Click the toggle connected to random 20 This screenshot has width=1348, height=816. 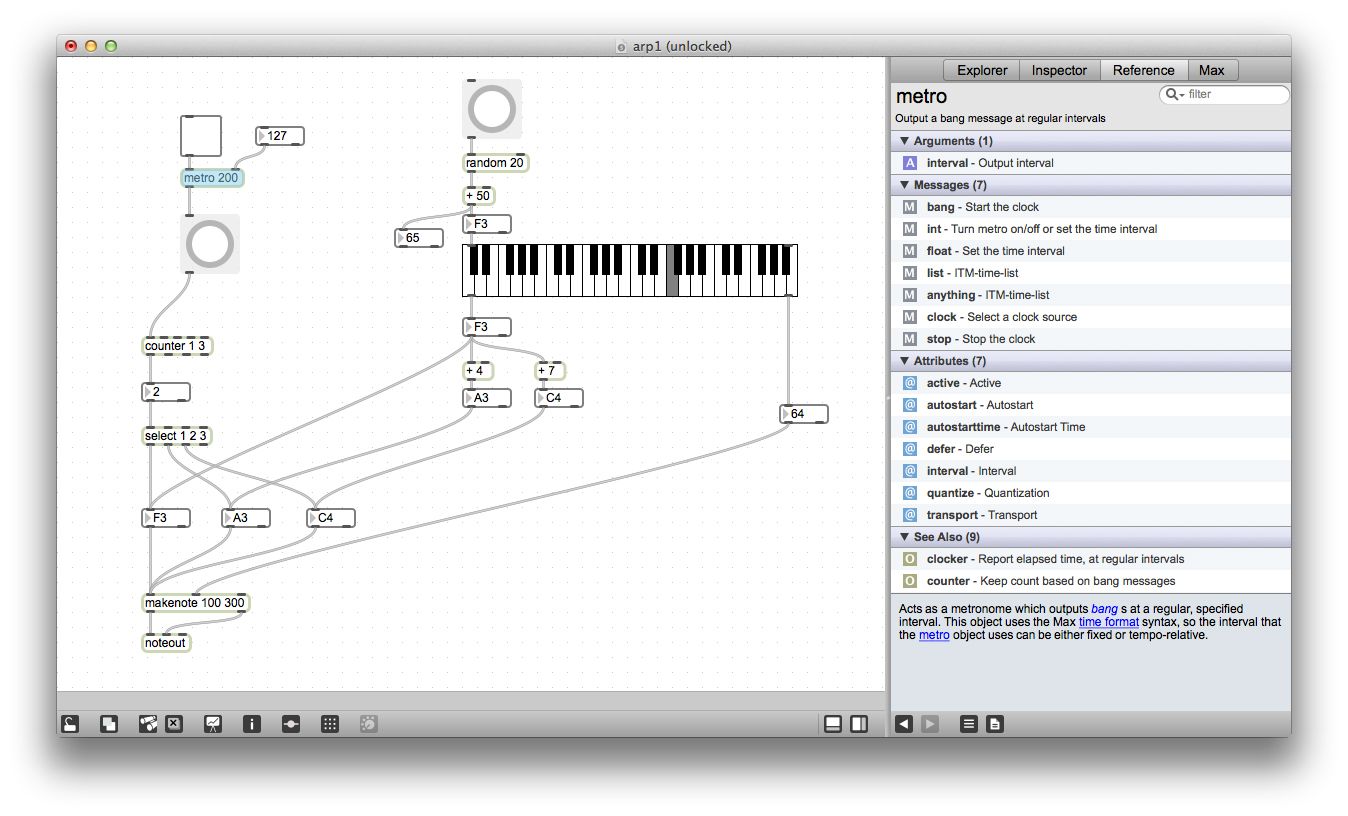pyautogui.click(x=491, y=108)
